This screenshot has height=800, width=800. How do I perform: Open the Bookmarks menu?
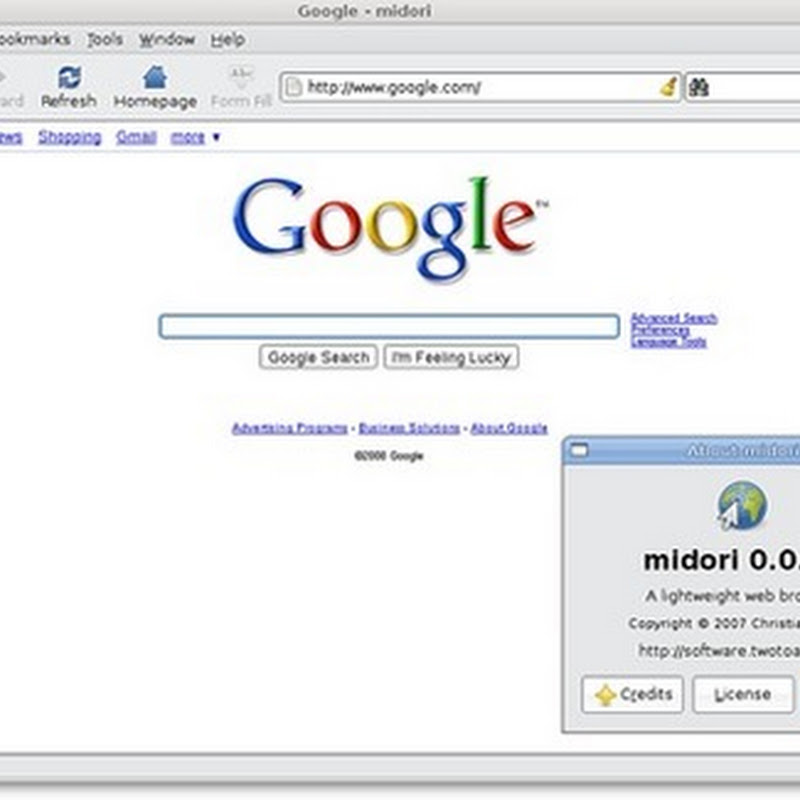pos(35,39)
